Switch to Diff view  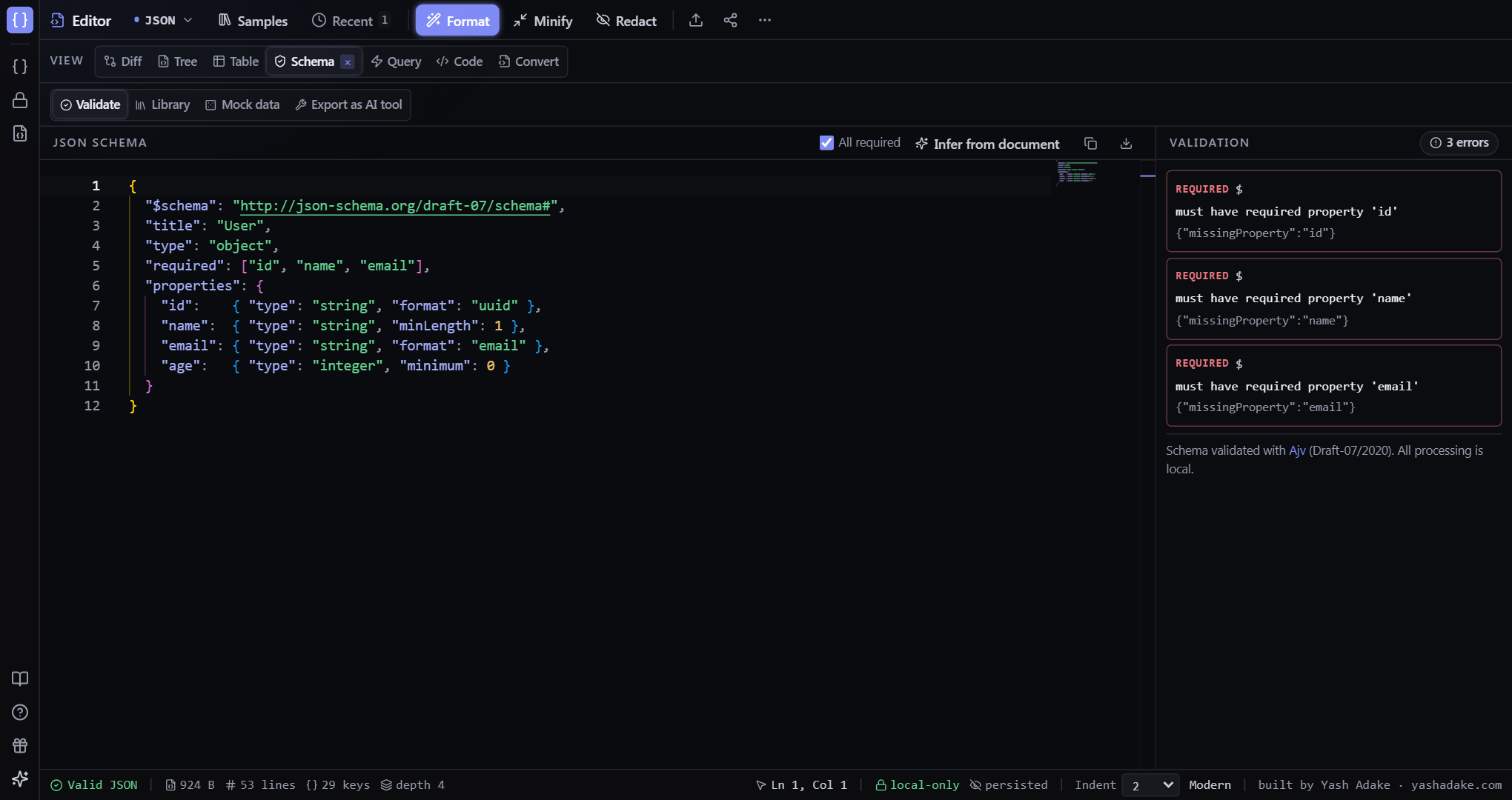(123, 61)
